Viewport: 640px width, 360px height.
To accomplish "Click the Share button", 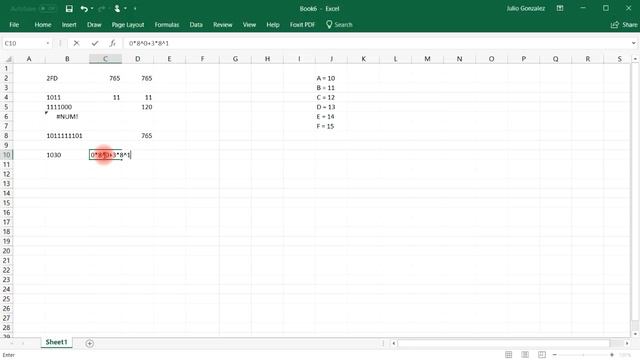I will coord(624,25).
